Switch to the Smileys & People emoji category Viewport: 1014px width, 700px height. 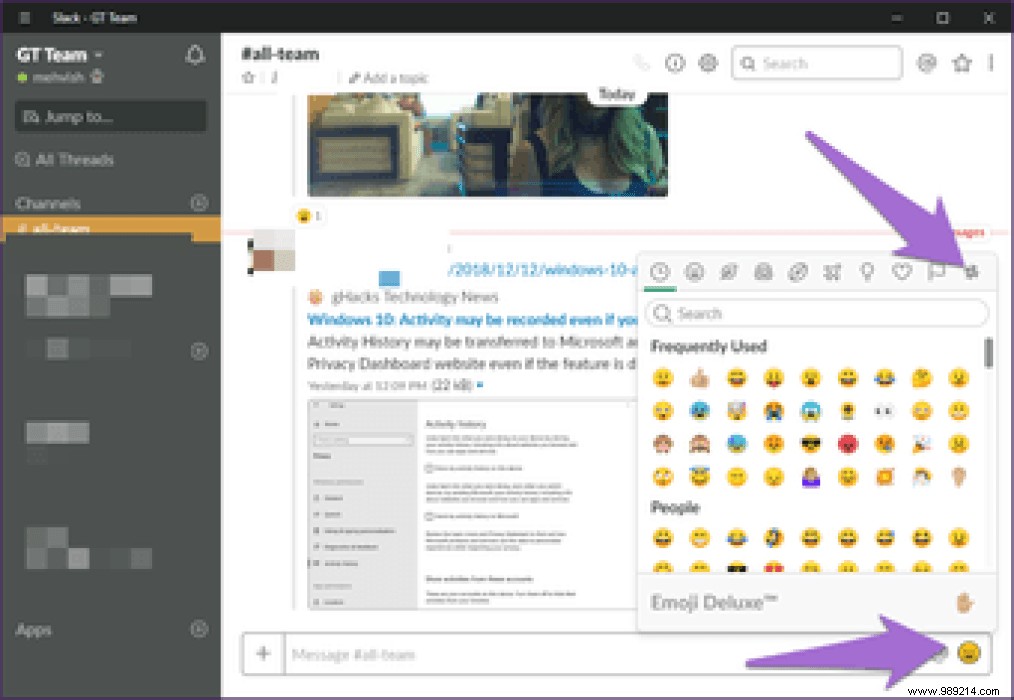pos(694,271)
